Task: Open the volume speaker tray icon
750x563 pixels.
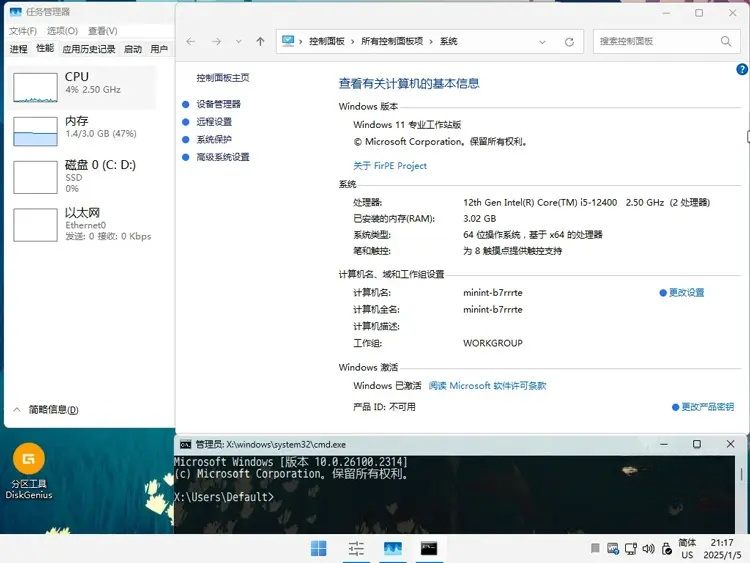Action: coord(649,549)
